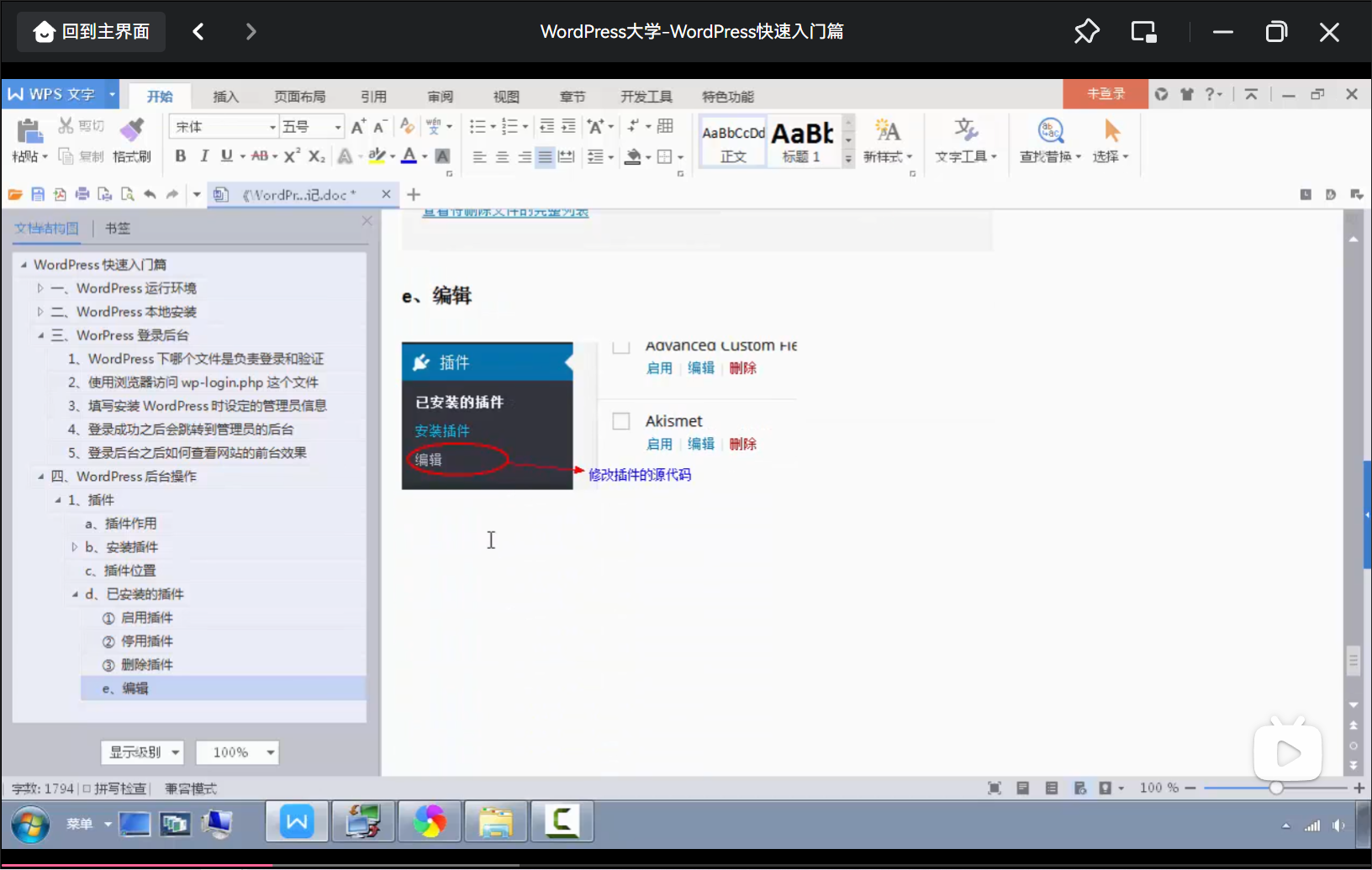
Task: Expand the 安装插件 tree node
Action: pyautogui.click(x=74, y=547)
